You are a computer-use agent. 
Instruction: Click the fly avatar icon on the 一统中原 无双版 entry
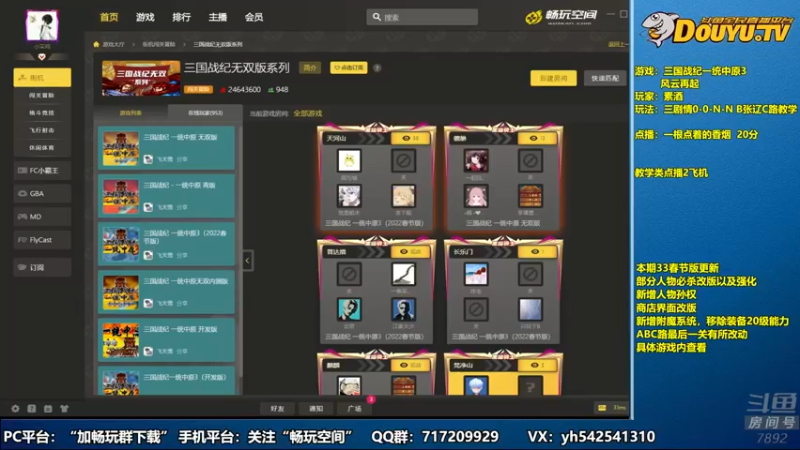(x=148, y=159)
